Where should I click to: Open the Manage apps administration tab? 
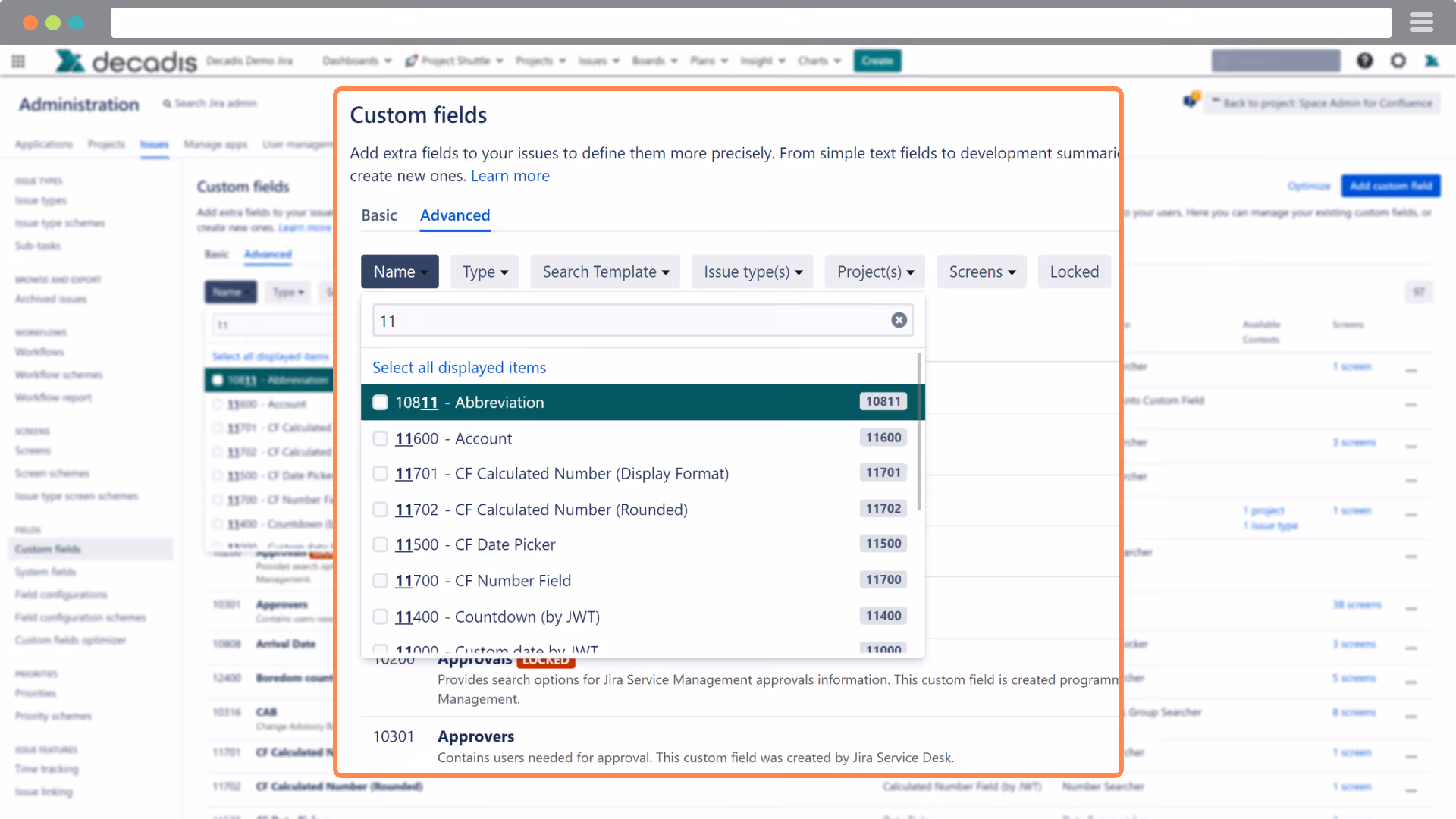tap(215, 144)
